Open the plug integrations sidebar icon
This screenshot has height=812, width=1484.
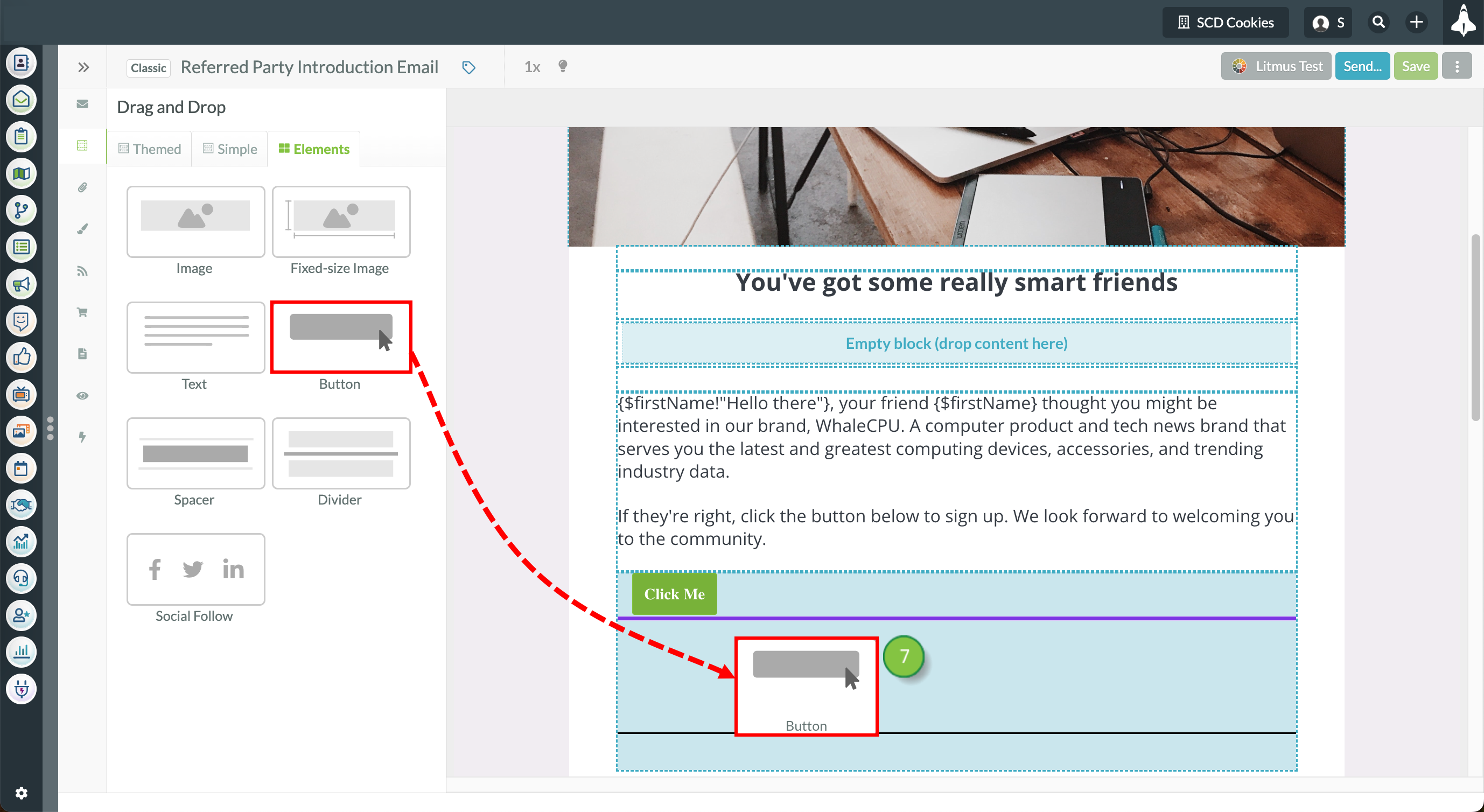coord(22,689)
